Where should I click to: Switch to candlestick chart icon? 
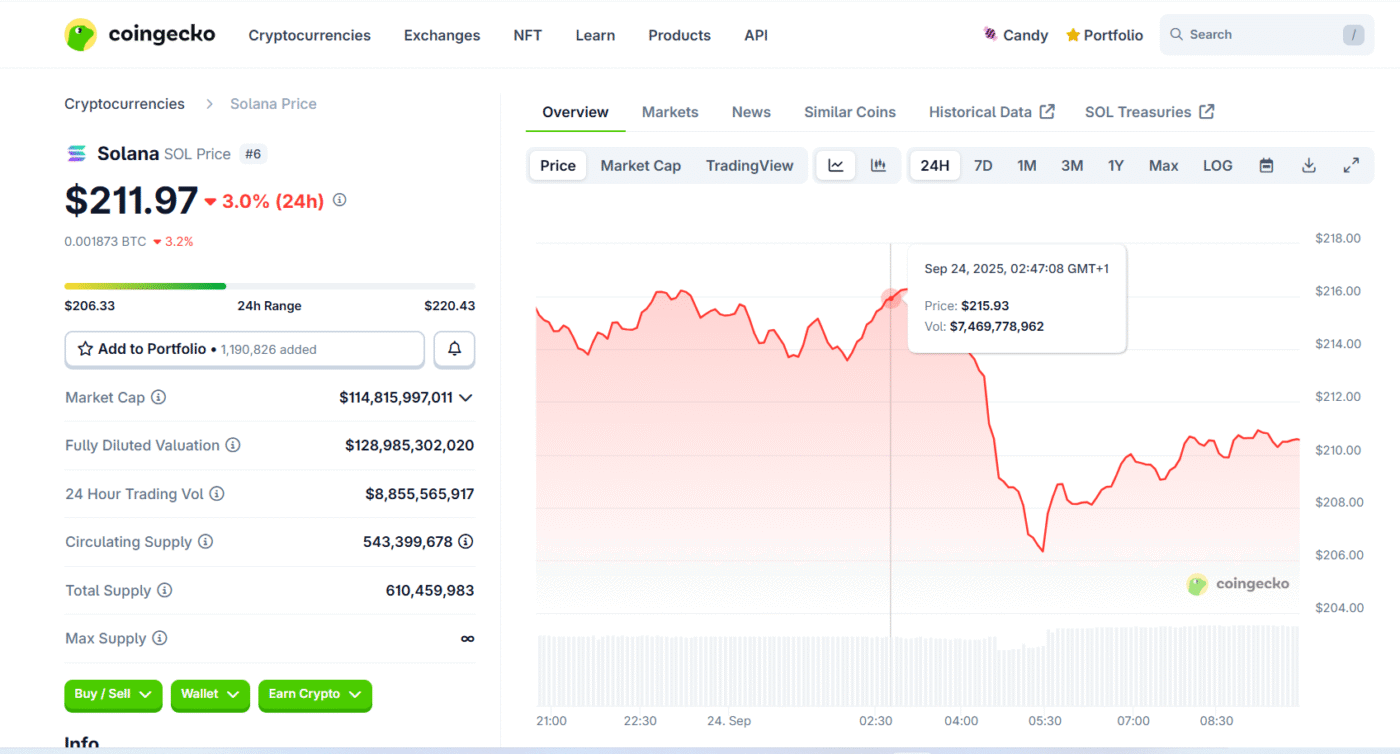(x=878, y=166)
